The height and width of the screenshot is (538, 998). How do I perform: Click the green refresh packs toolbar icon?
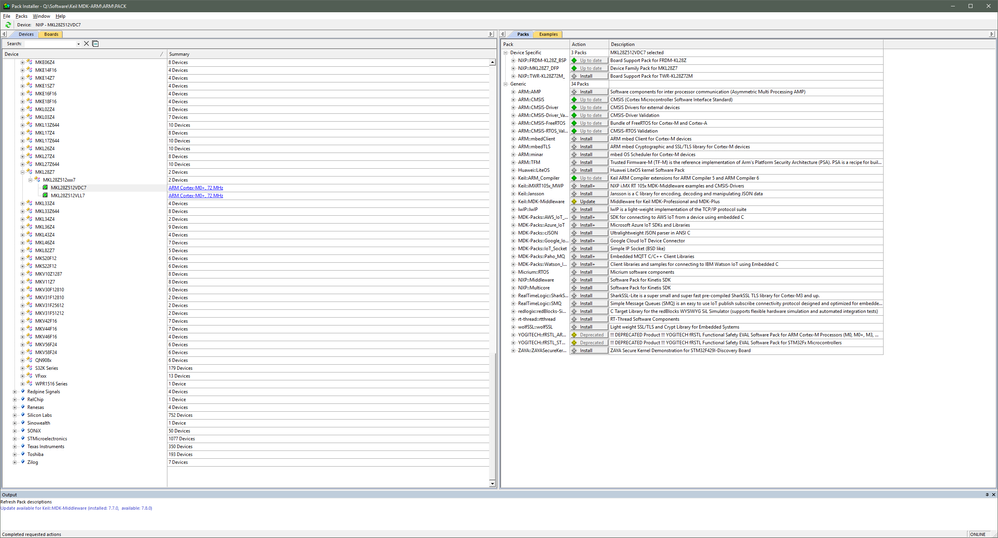click(8, 25)
